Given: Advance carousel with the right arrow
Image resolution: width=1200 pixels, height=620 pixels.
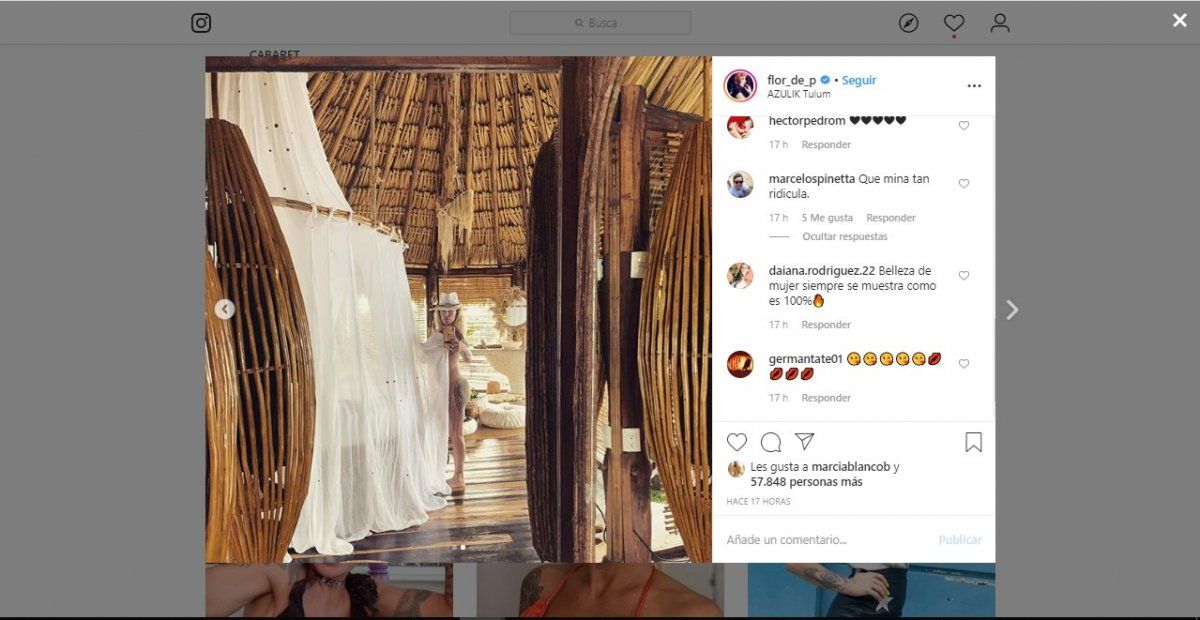Looking at the screenshot, I should (x=1012, y=310).
